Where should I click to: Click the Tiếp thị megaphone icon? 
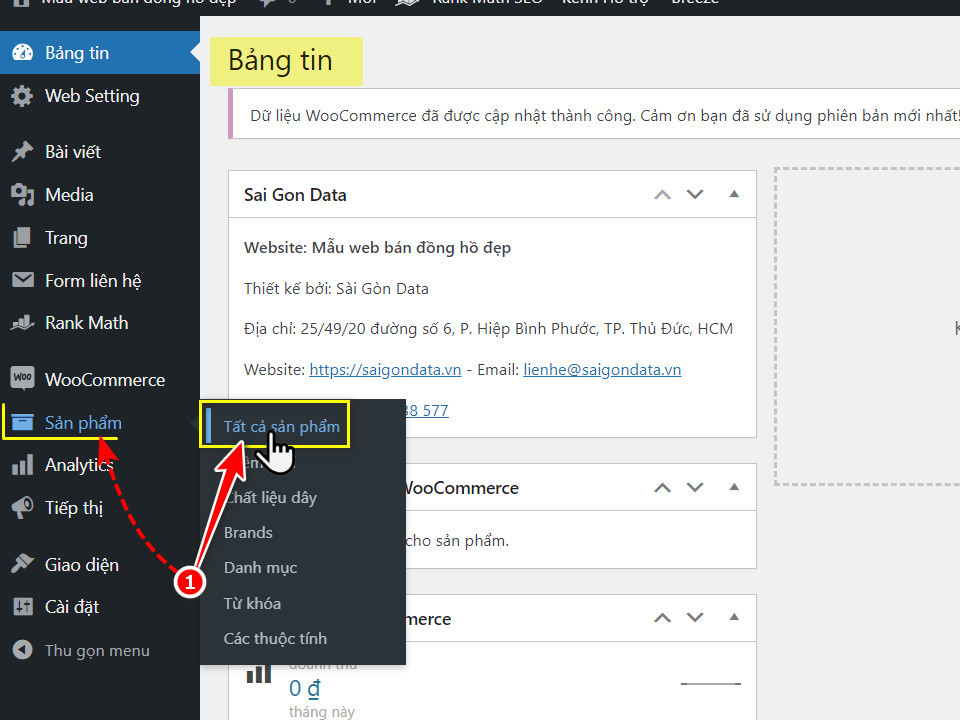(23, 508)
